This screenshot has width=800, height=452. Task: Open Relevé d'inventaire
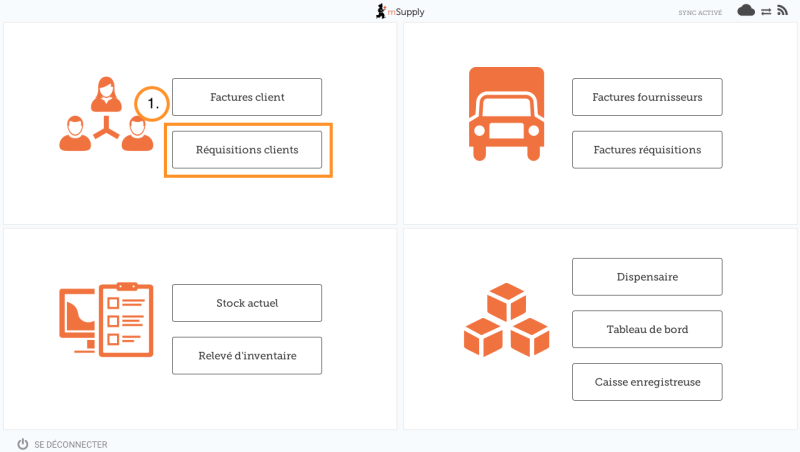pos(247,355)
